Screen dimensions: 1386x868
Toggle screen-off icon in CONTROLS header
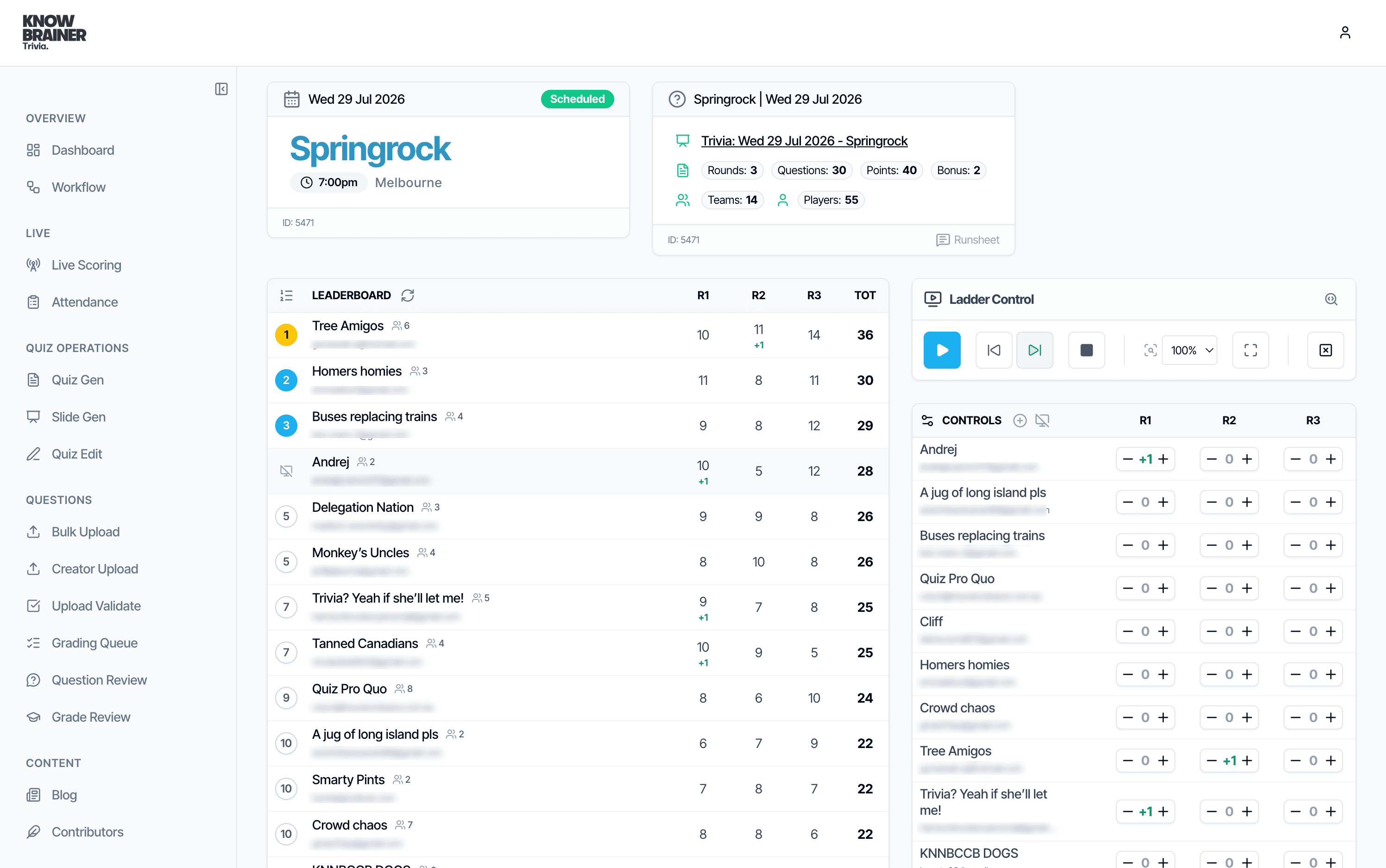(1042, 420)
